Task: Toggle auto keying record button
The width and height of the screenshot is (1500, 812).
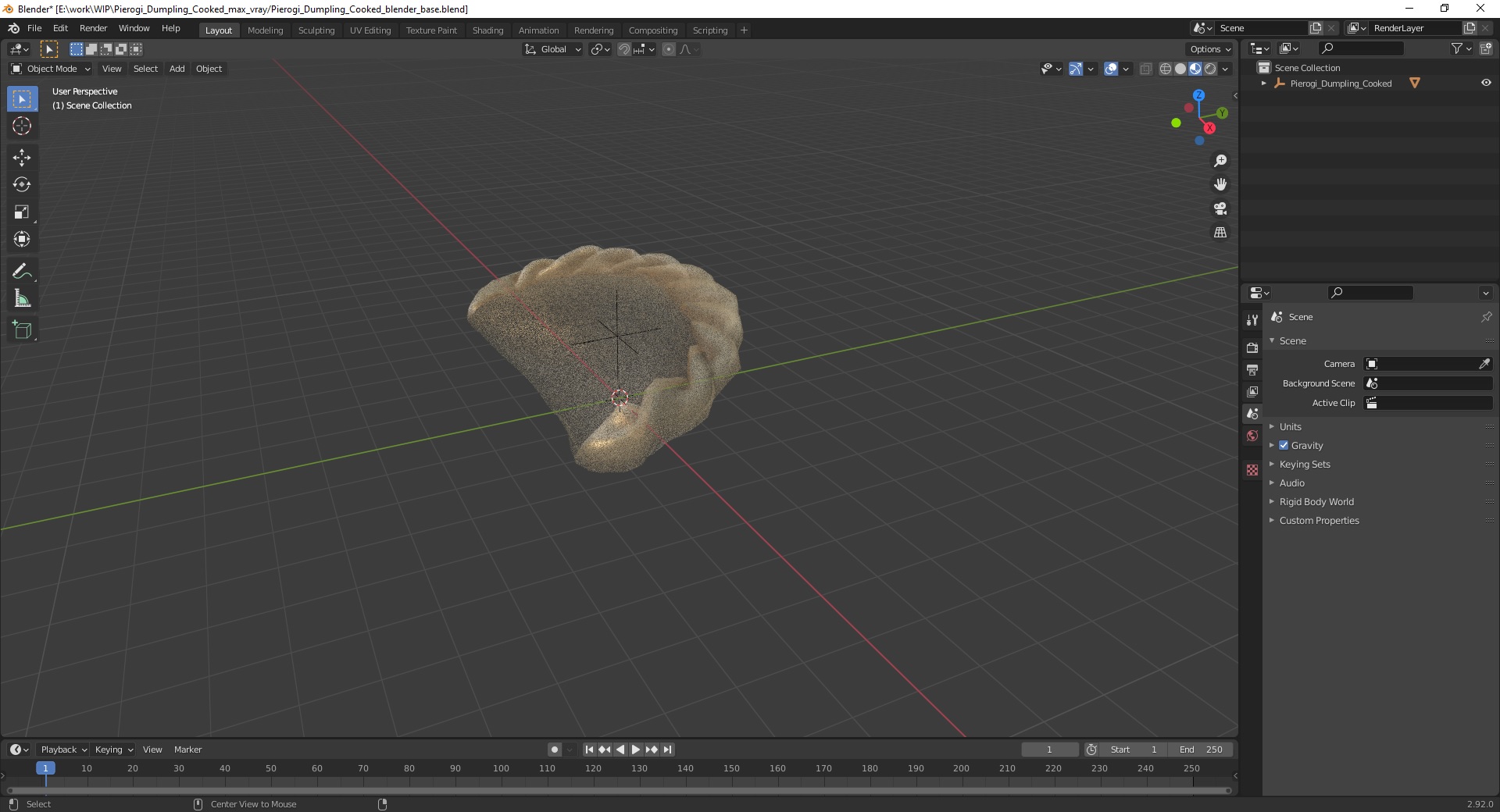Action: (x=555, y=750)
